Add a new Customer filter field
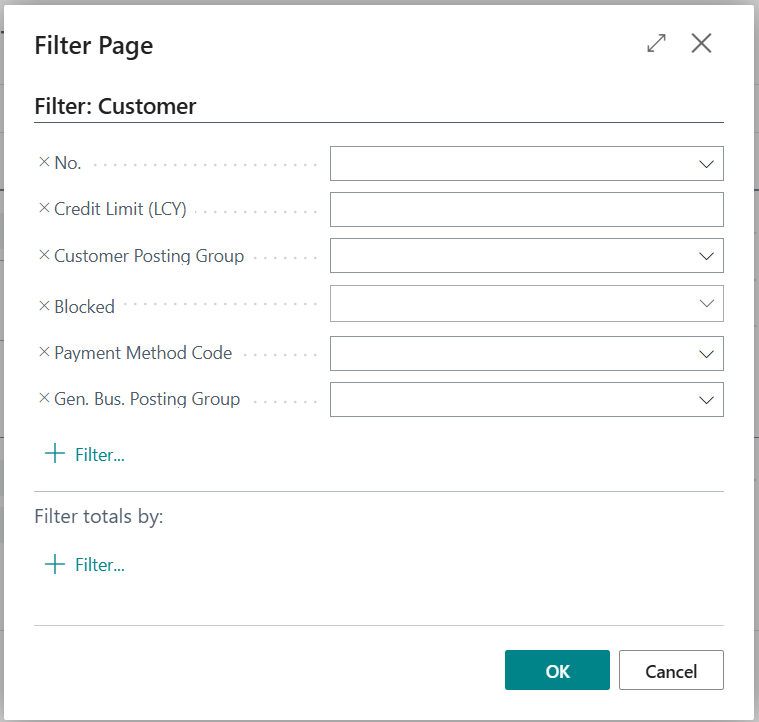This screenshot has height=722, width=759. [x=85, y=454]
